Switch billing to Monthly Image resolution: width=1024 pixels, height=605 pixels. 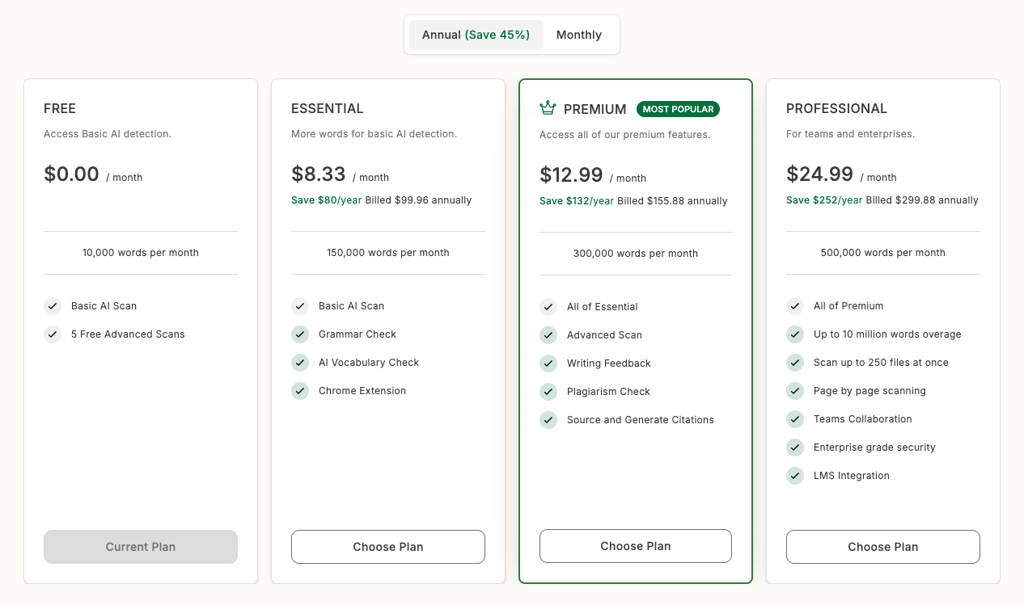click(579, 35)
